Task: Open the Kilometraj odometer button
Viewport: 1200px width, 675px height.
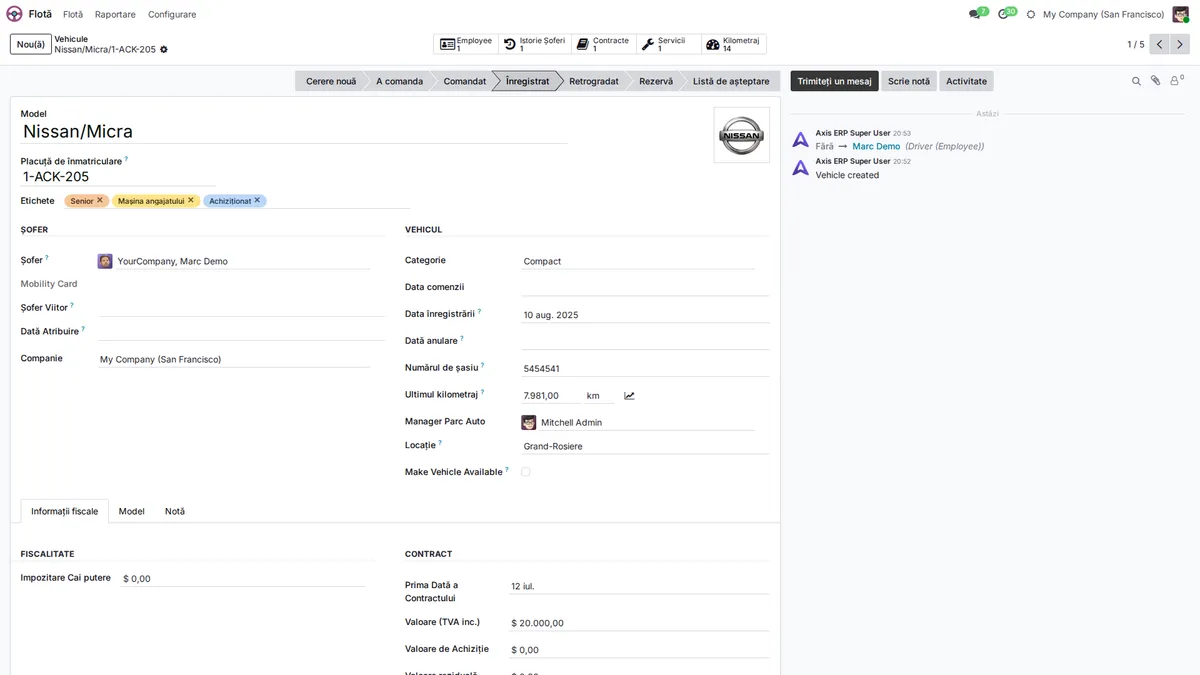Action: [734, 44]
